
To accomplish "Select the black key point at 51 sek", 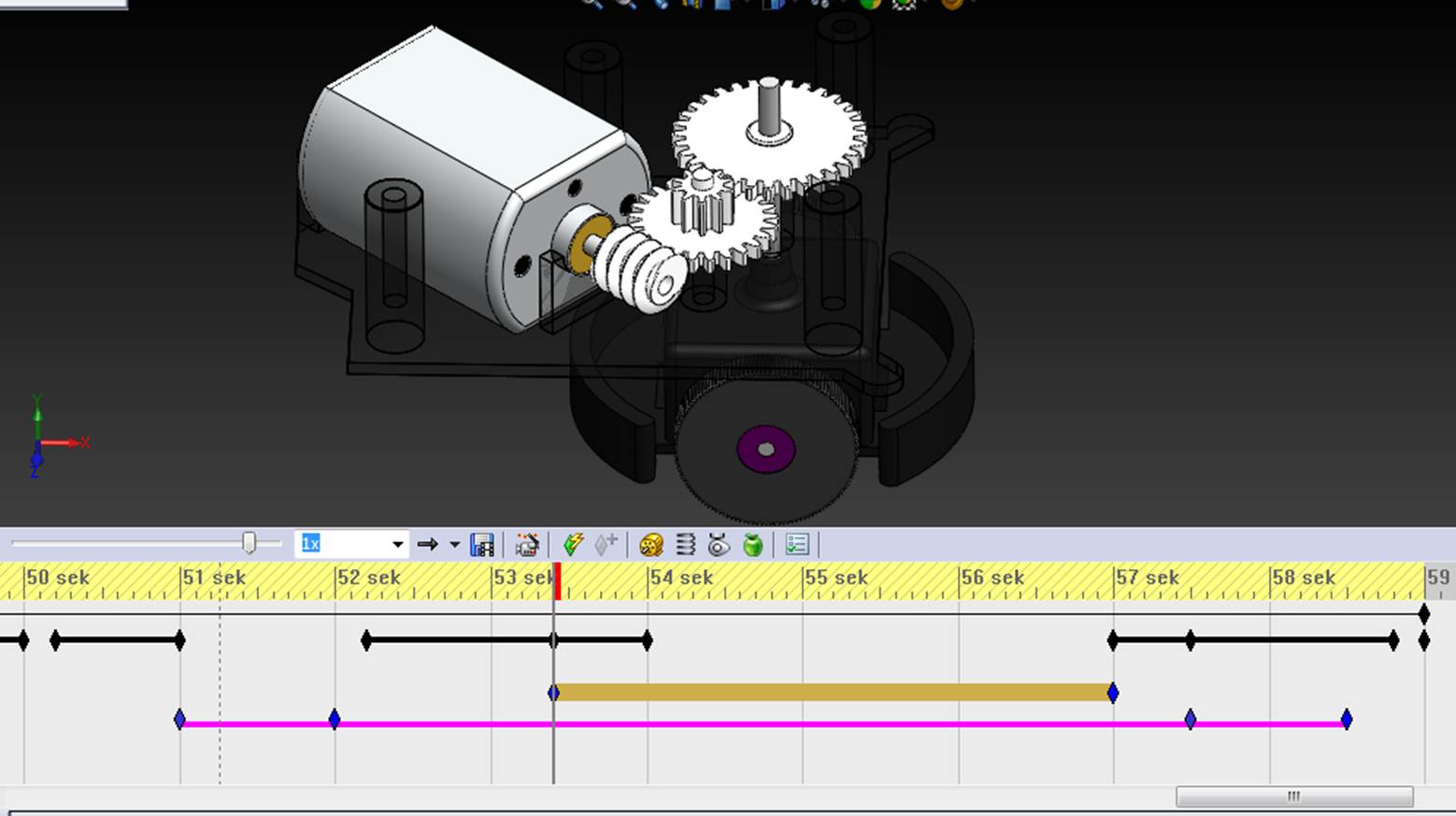I will tap(180, 640).
